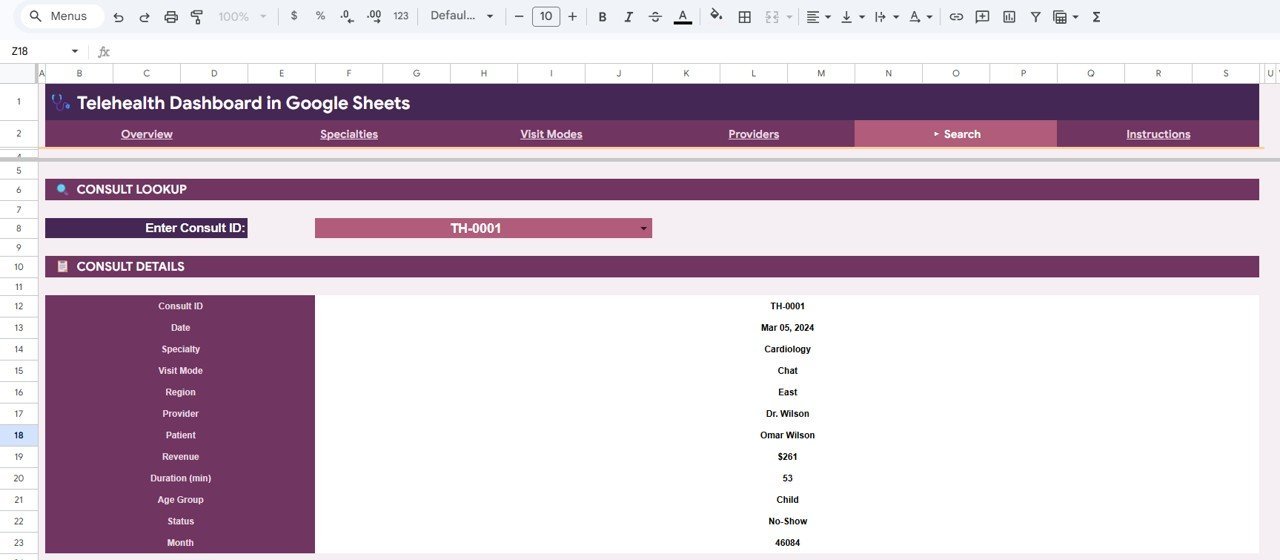The image size is (1280, 560).
Task: Print the spreadsheet
Action: click(171, 17)
